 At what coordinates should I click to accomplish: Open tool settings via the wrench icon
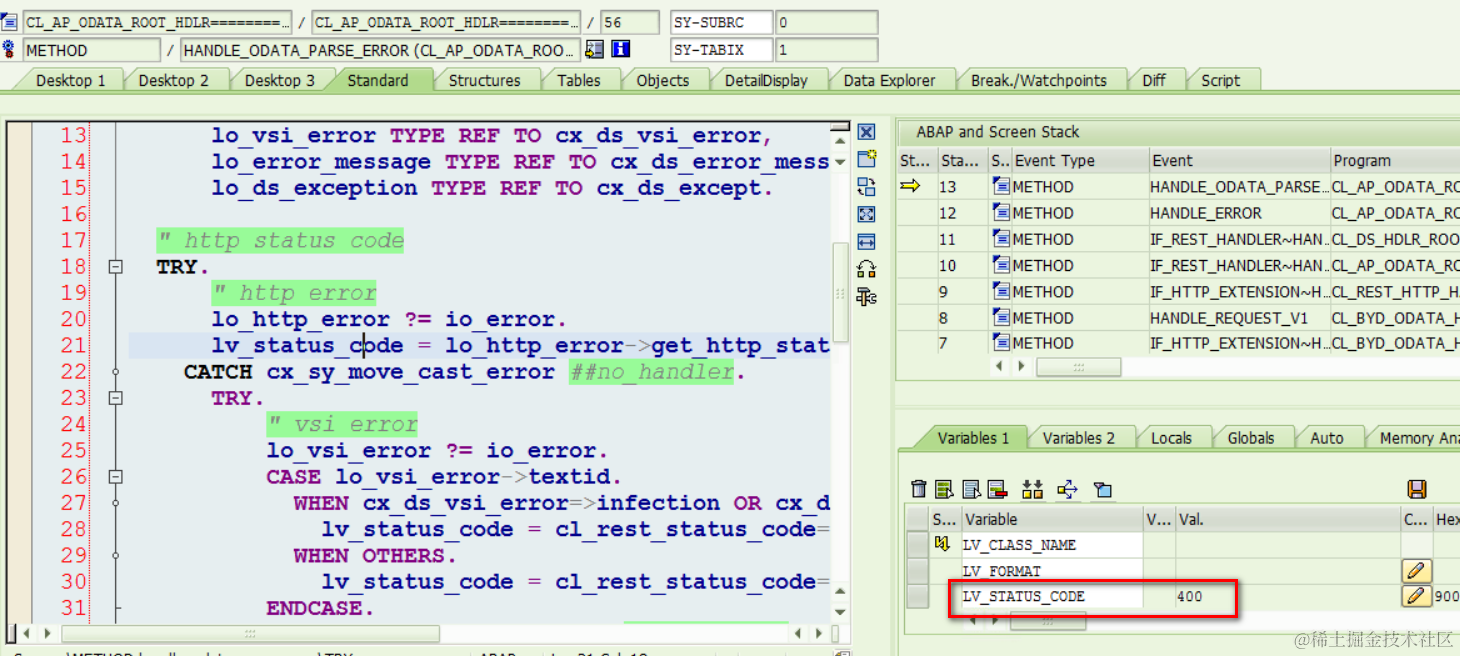(x=866, y=296)
